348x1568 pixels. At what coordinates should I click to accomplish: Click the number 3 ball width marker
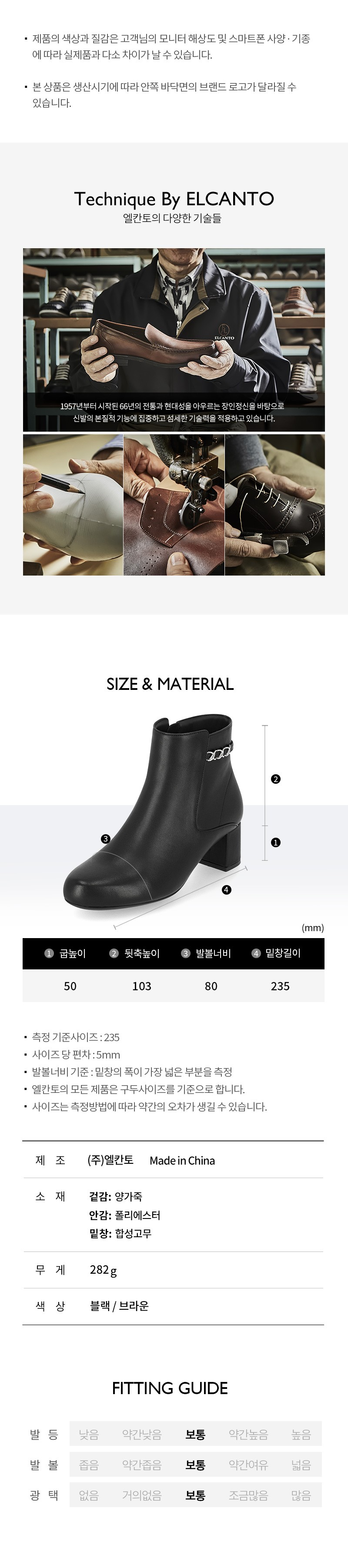tap(105, 838)
